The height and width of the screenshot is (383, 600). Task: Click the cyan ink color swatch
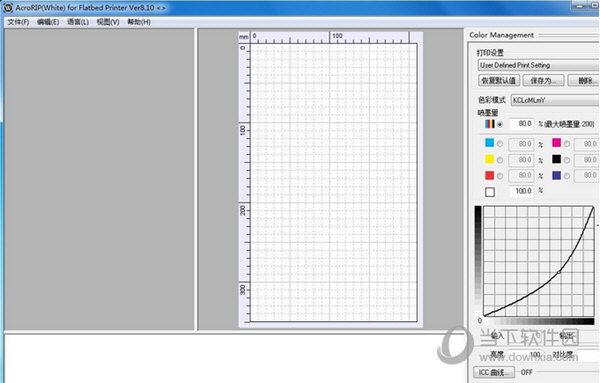coord(489,143)
